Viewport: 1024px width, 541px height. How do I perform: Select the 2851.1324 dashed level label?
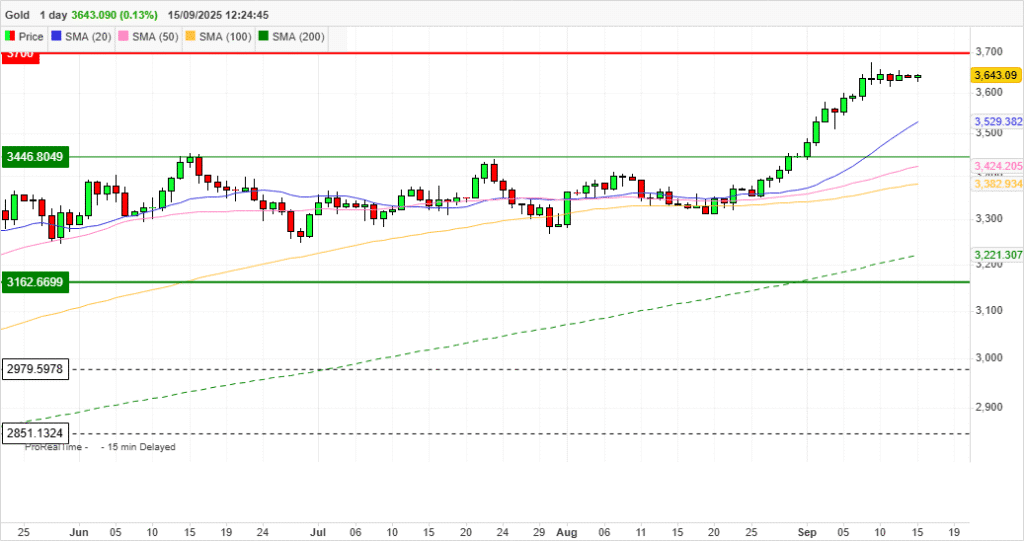[x=36, y=434]
